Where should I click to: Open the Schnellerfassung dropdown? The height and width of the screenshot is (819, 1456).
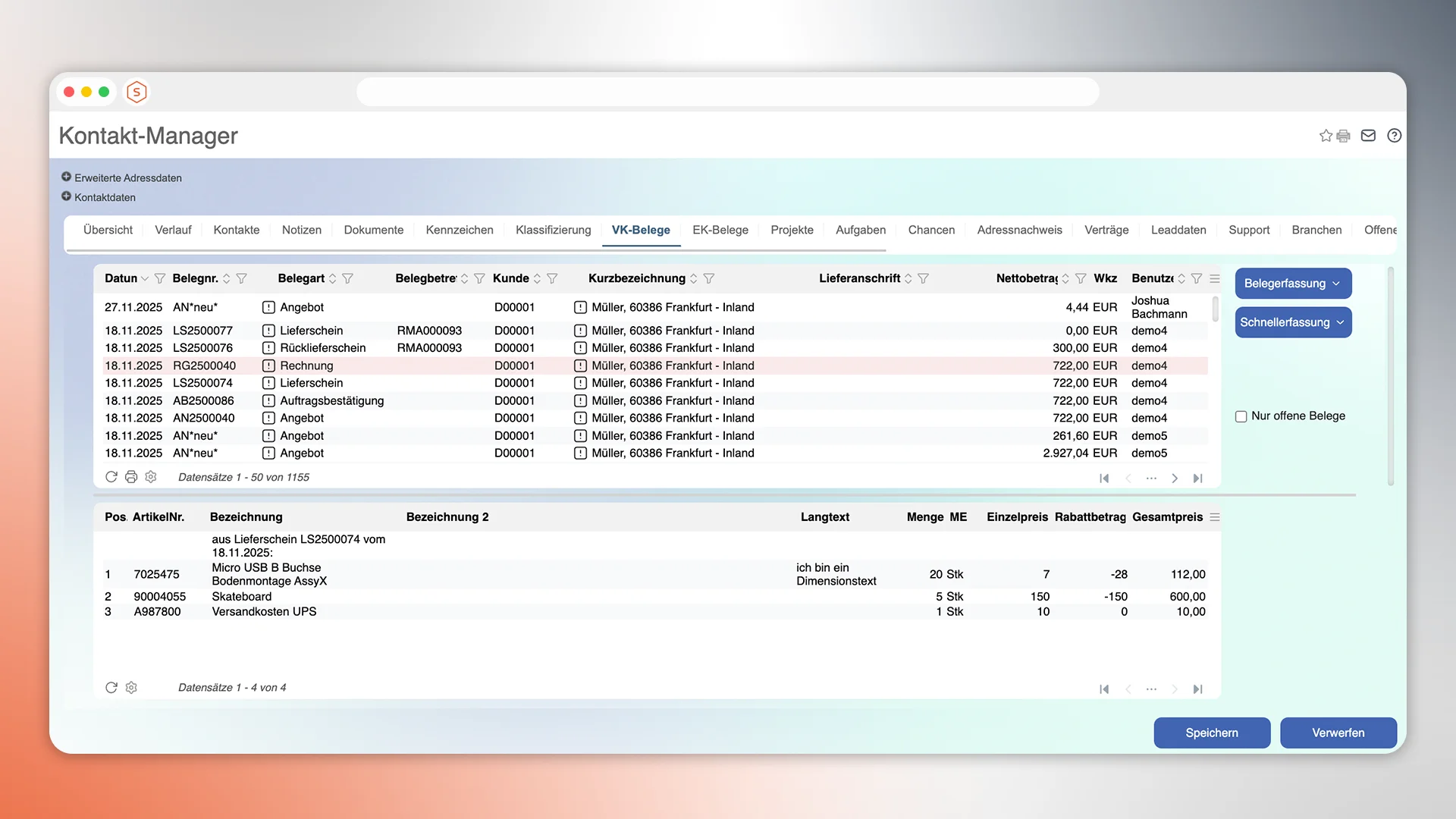point(1293,322)
